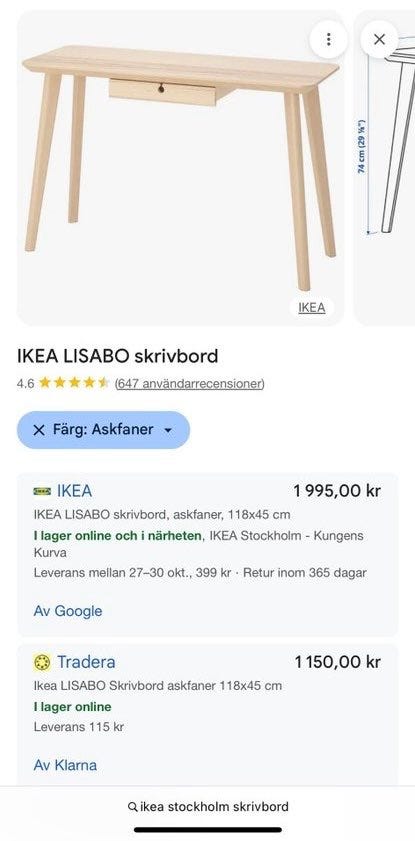Select the Tradera 1 150,00 kr offer
The image size is (415, 841).
coord(208,714)
